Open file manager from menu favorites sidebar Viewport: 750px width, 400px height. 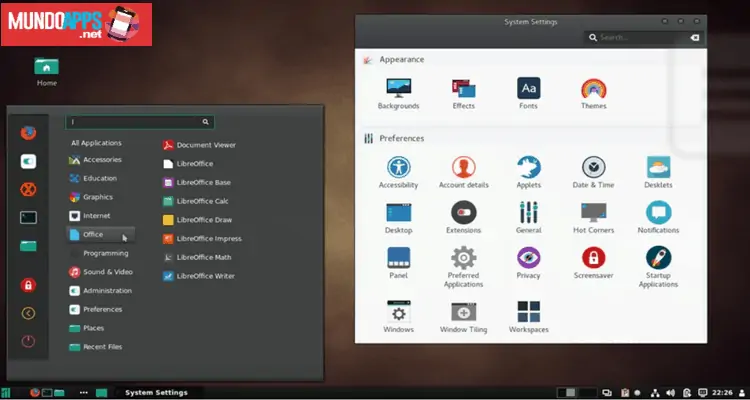point(28,246)
